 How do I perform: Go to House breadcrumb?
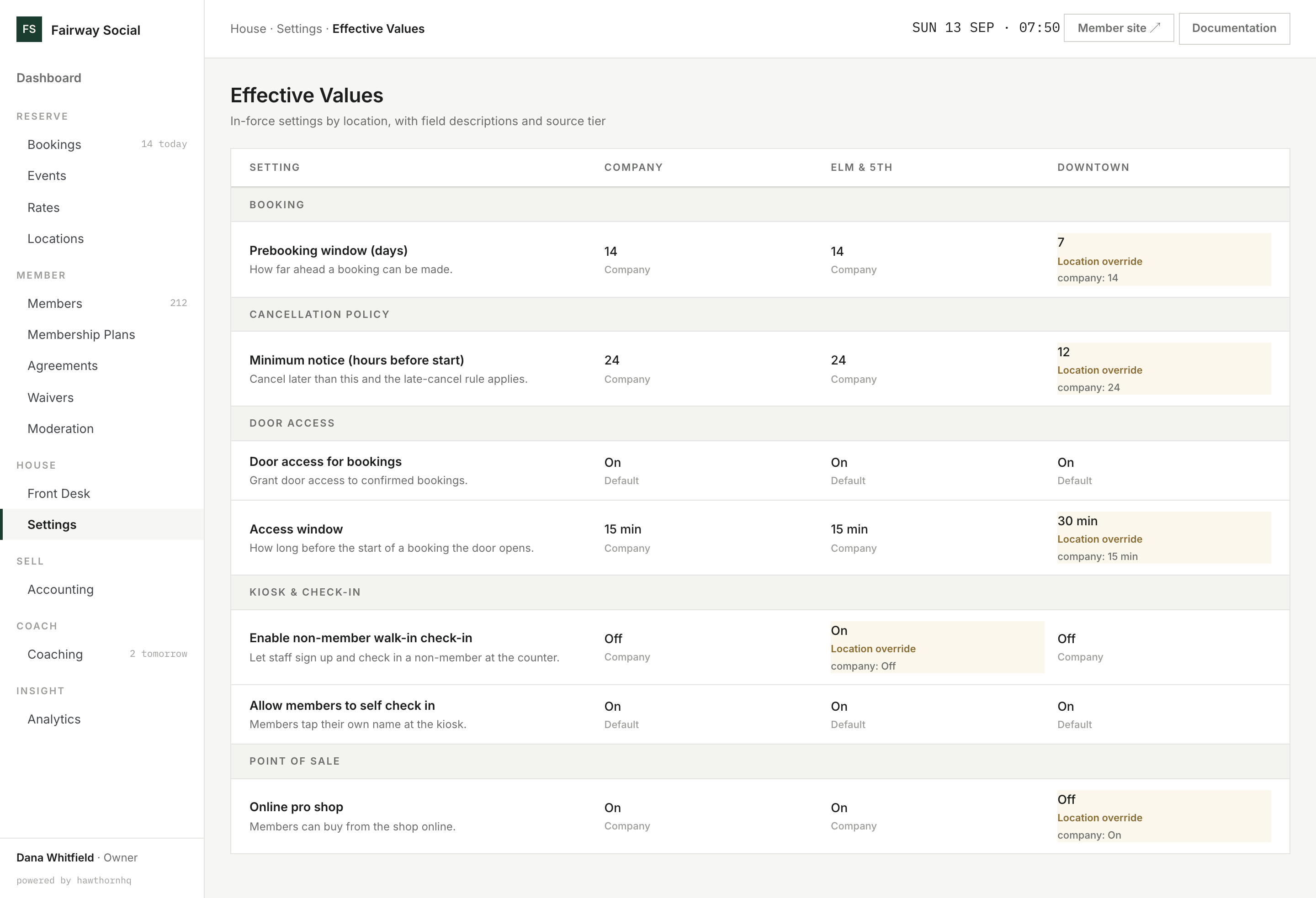[248, 29]
